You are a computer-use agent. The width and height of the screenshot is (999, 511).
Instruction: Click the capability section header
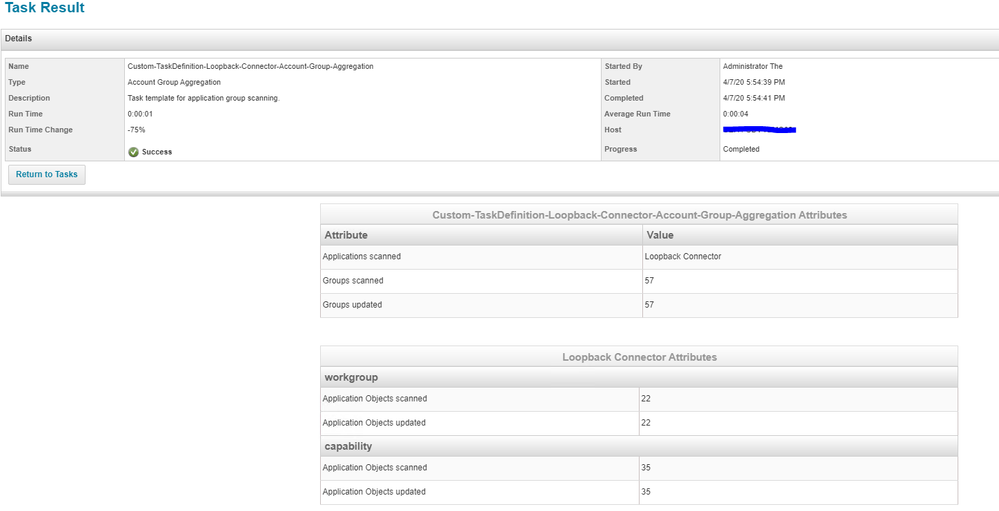[x=348, y=446]
